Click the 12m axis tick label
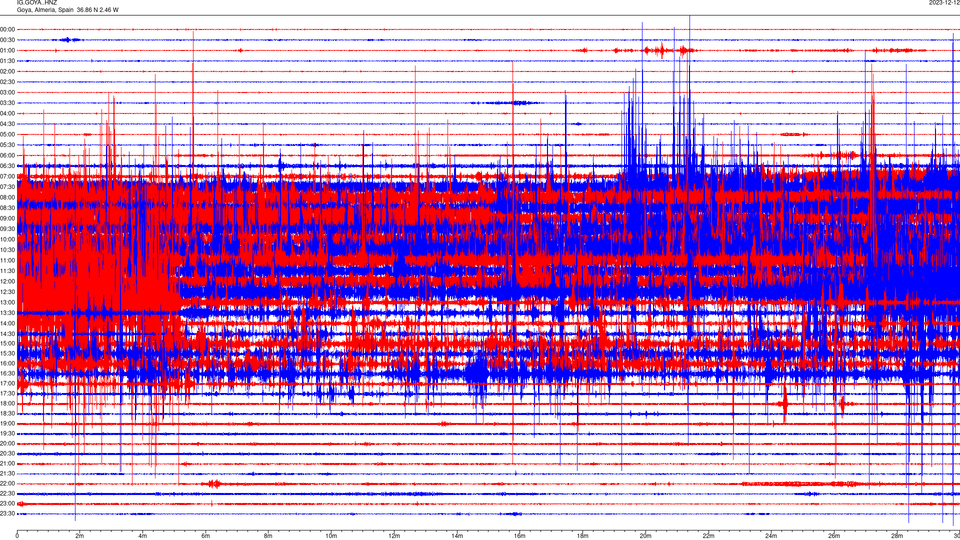Viewport: 960px width, 540px height. click(x=394, y=536)
